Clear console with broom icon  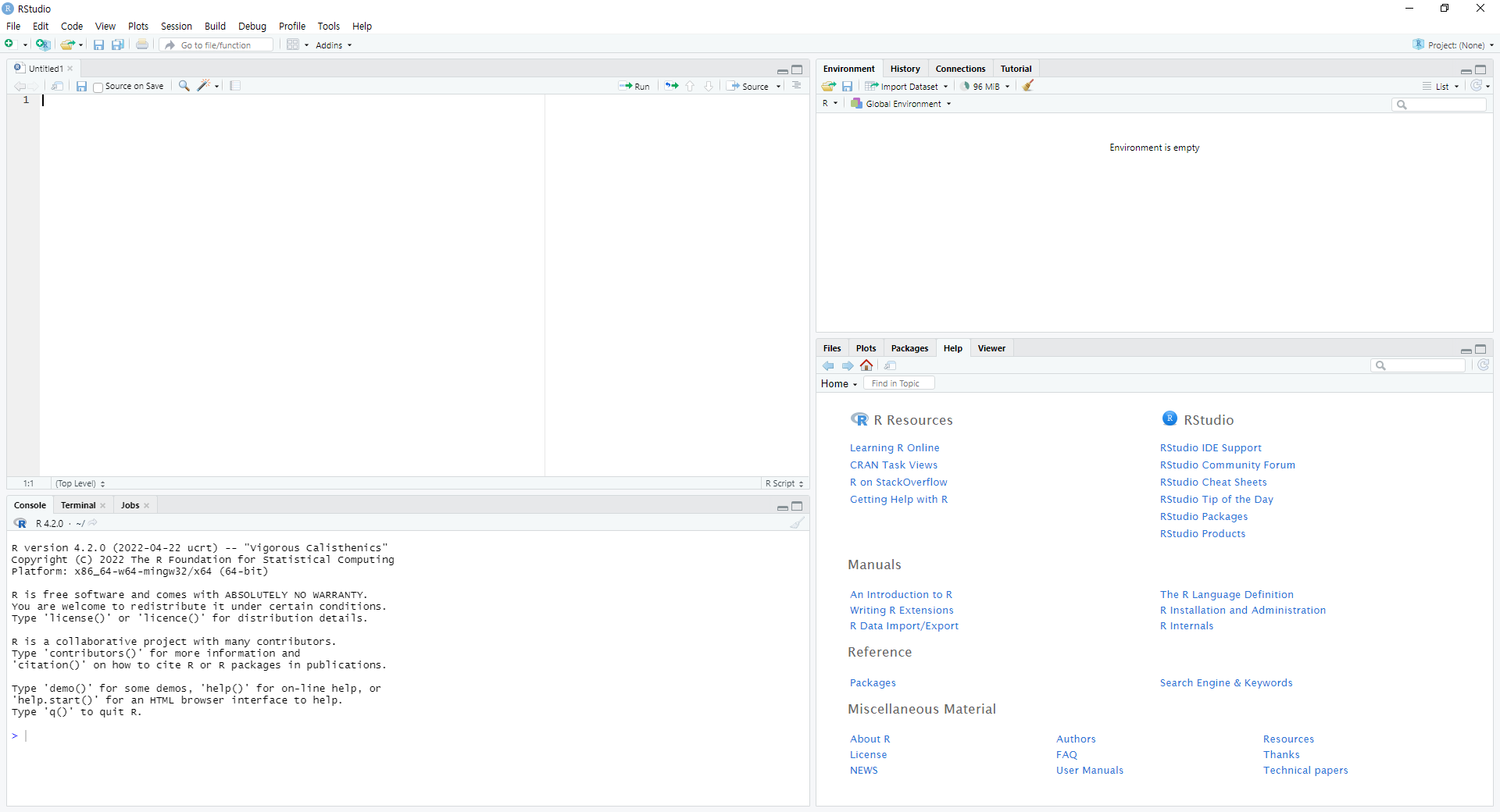click(797, 523)
